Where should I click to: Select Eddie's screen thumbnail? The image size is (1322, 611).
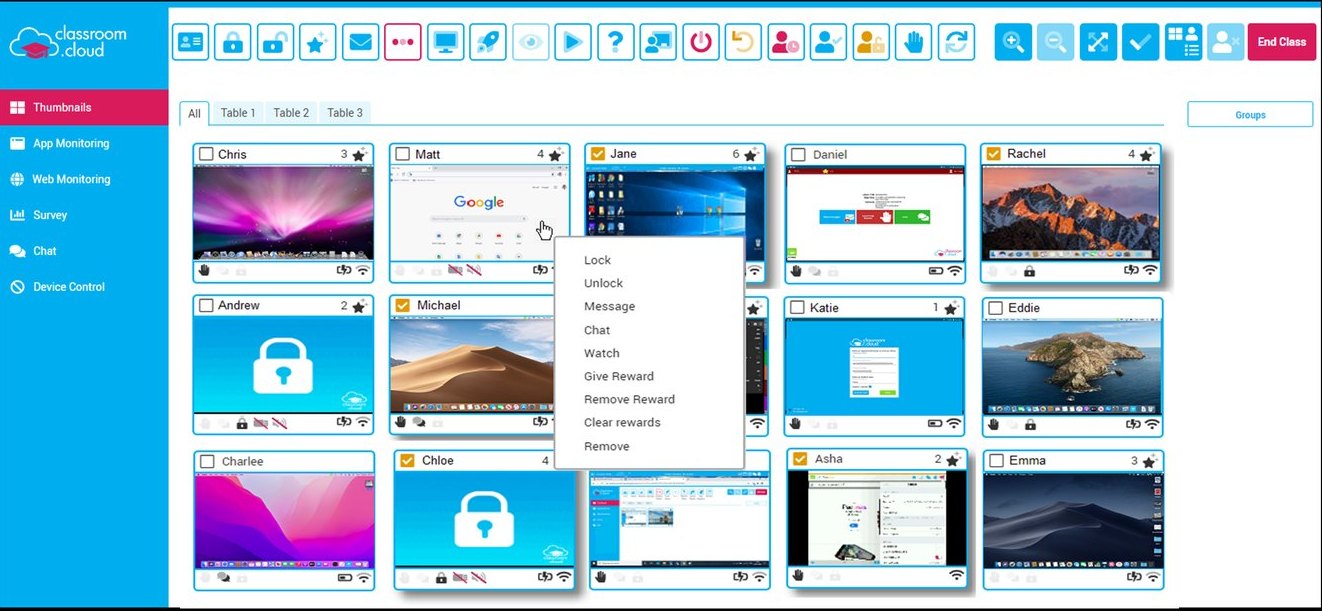coord(1071,367)
